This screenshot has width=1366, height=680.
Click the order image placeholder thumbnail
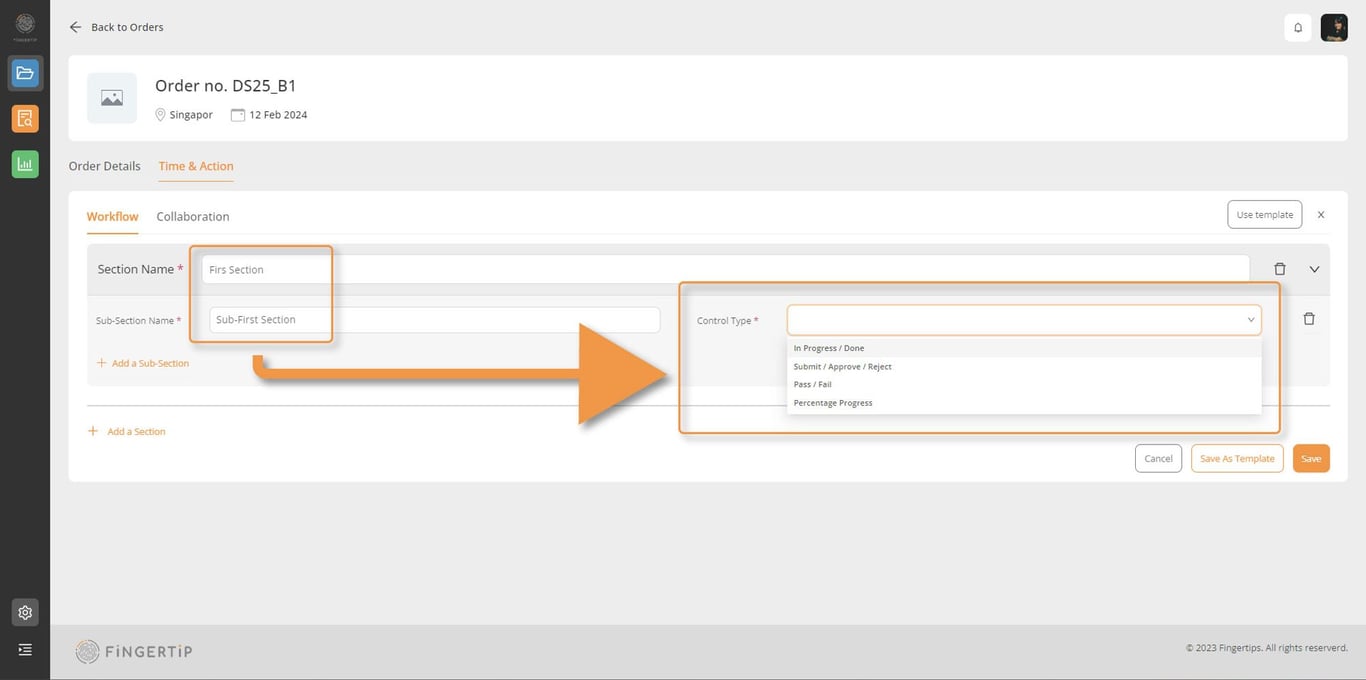click(112, 98)
